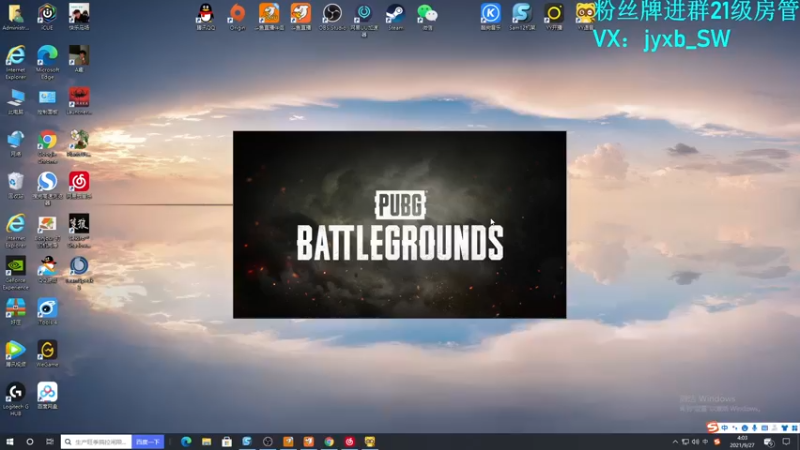Image resolution: width=800 pixels, height=450 pixels.
Task: Open the Network desktop icon
Action: point(16,143)
